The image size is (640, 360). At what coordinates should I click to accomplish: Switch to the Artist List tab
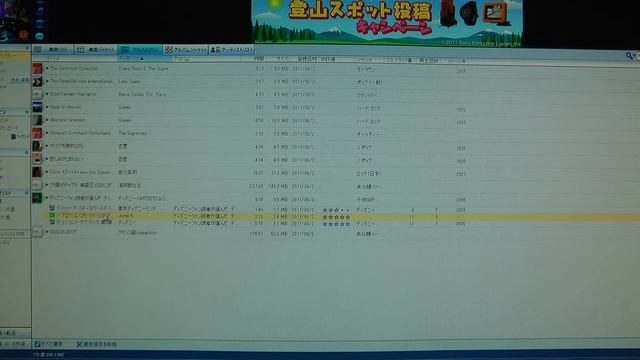231,50
